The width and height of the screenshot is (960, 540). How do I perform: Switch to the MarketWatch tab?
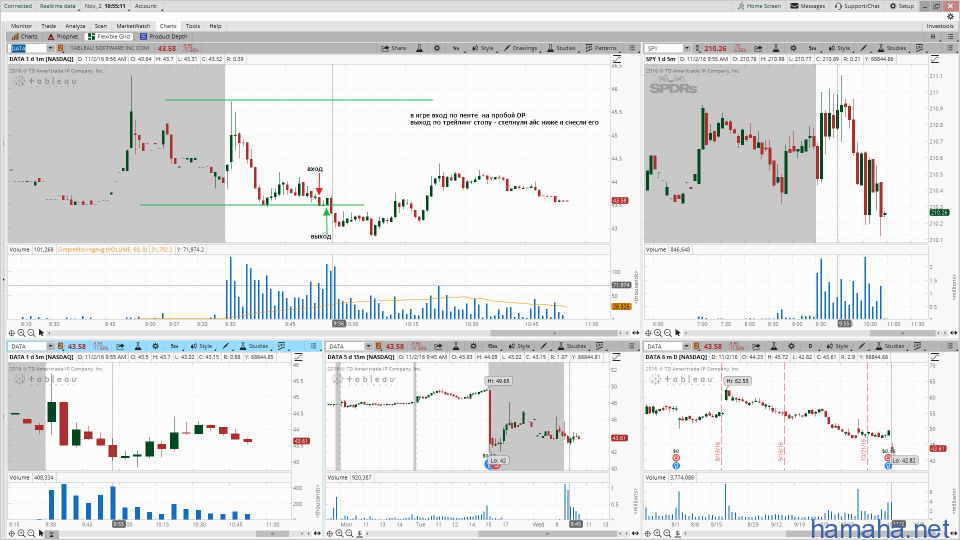[x=133, y=26]
